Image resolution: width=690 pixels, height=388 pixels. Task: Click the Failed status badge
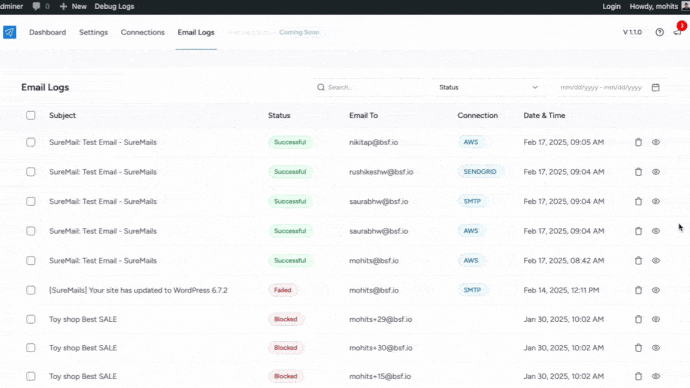point(283,290)
